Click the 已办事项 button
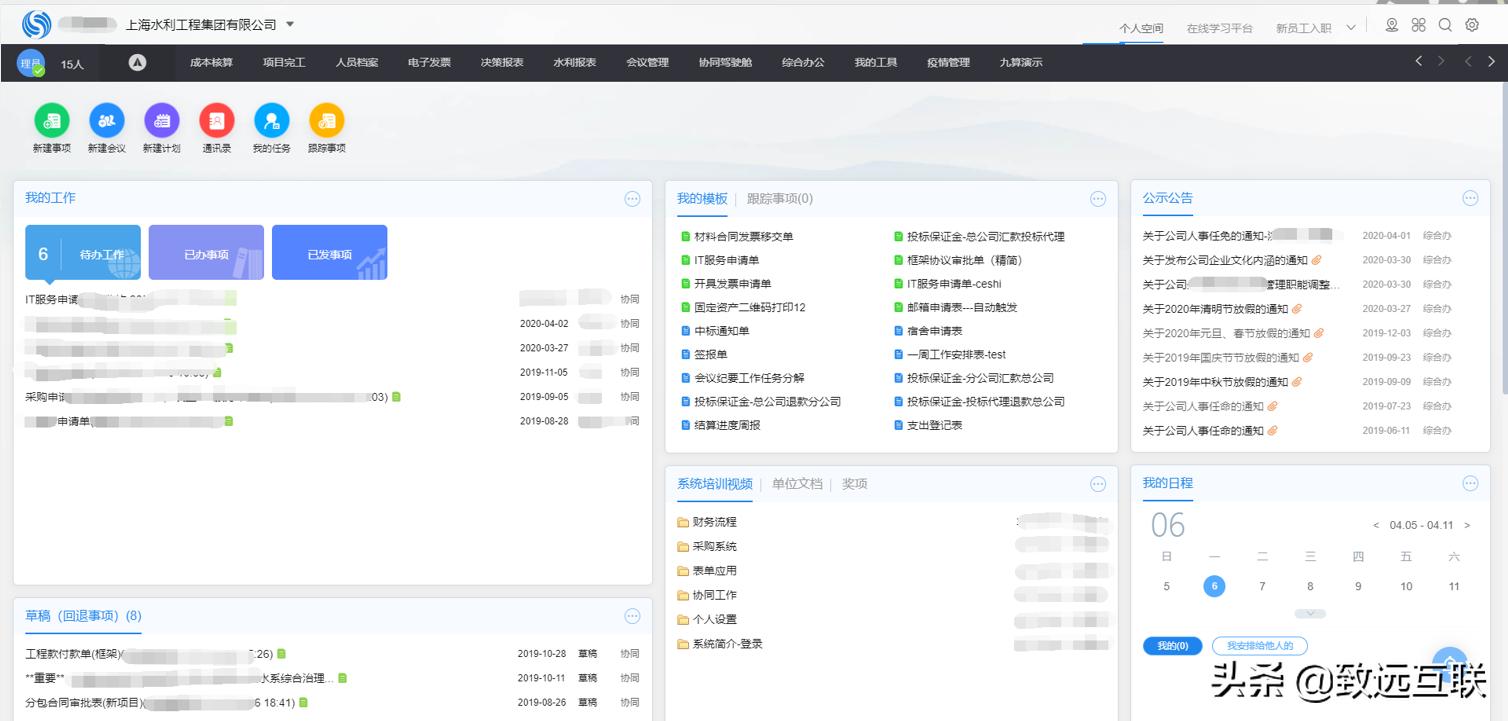The image size is (1508, 721). pyautogui.click(x=206, y=252)
